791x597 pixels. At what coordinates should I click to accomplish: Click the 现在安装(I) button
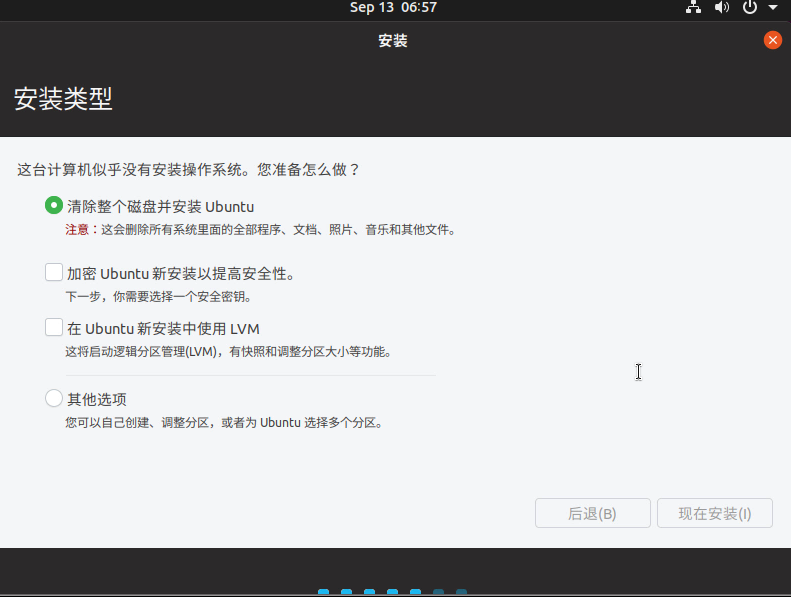715,513
